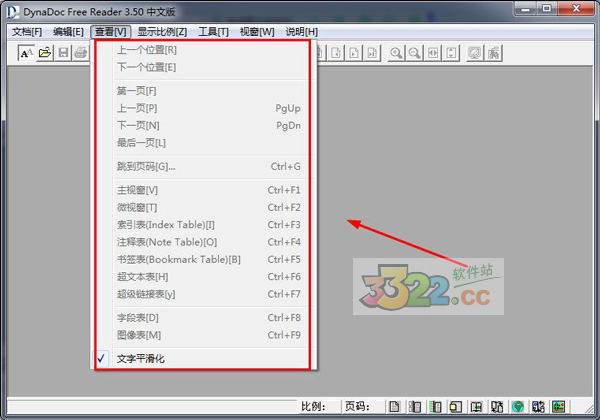This screenshot has height=420, width=600.
Task: Click the fit width toolbar icon
Action: point(433,53)
